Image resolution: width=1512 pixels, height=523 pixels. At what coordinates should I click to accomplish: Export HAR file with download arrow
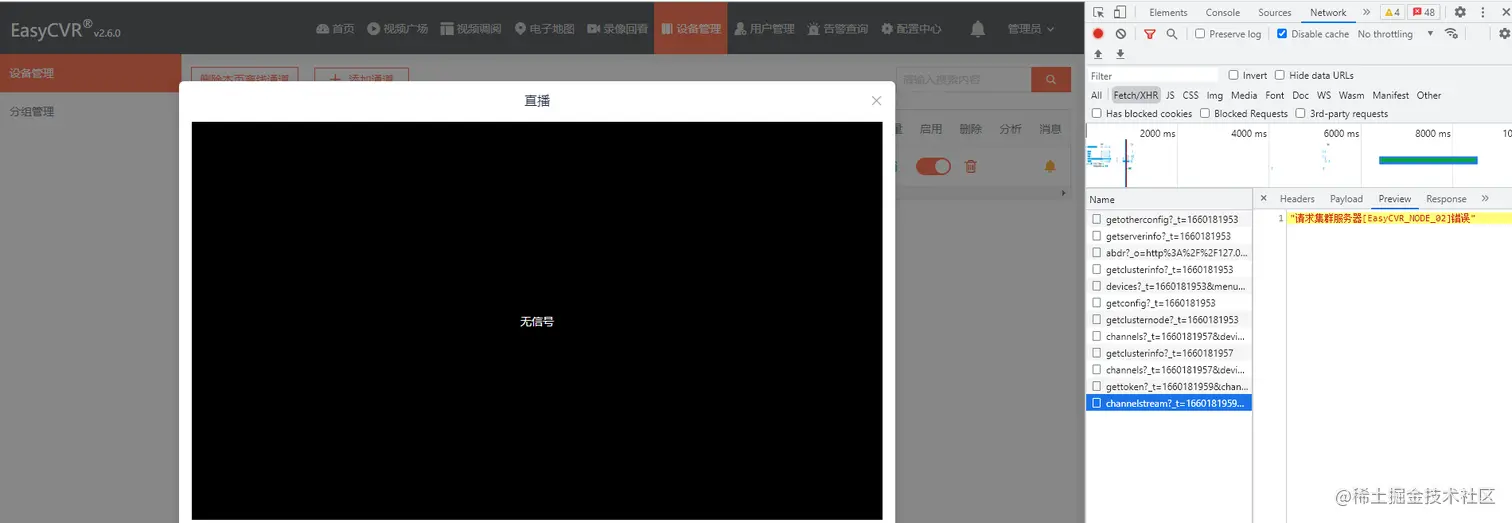pos(1120,54)
